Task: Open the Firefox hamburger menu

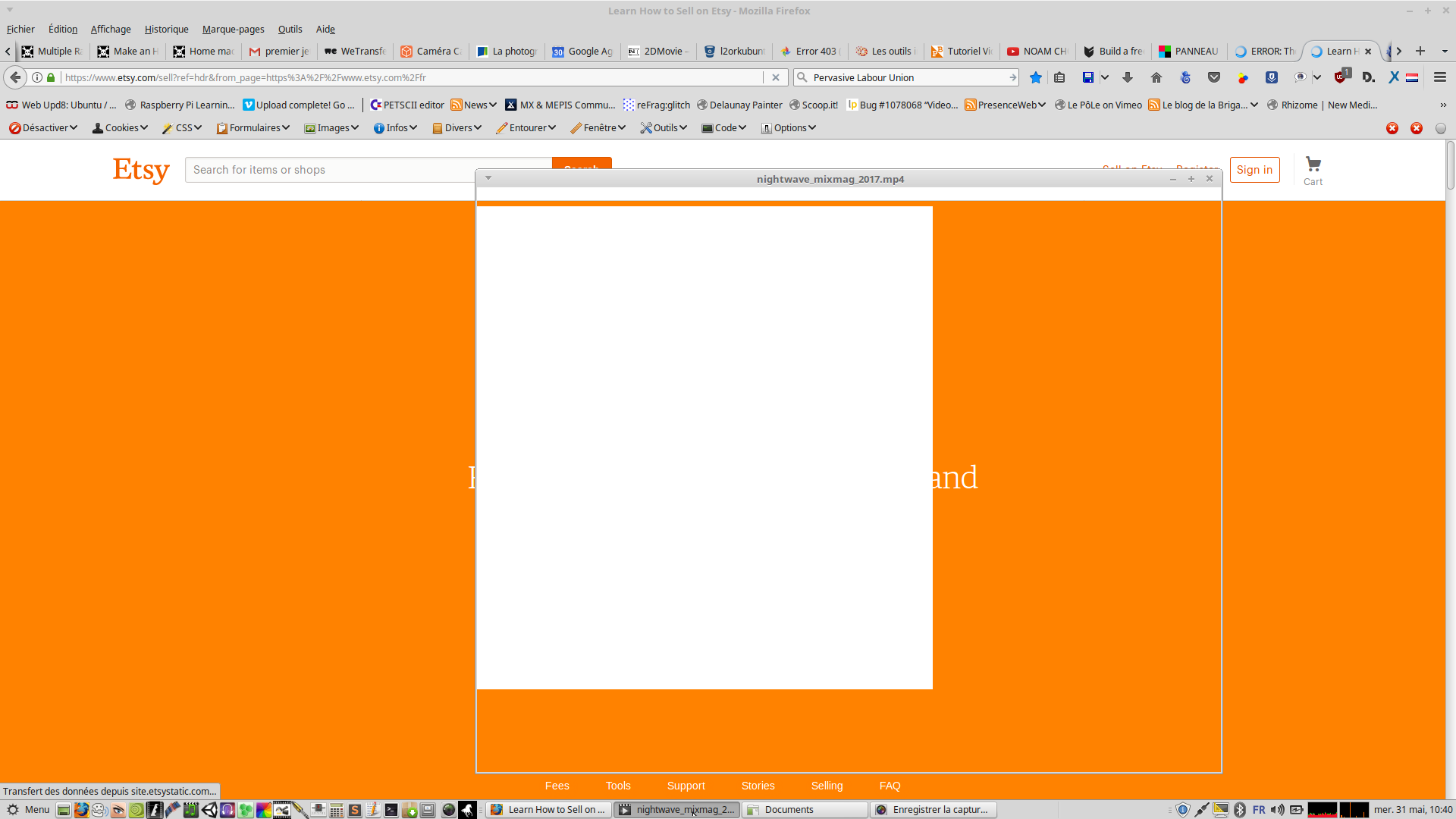Action: pyautogui.click(x=1439, y=77)
